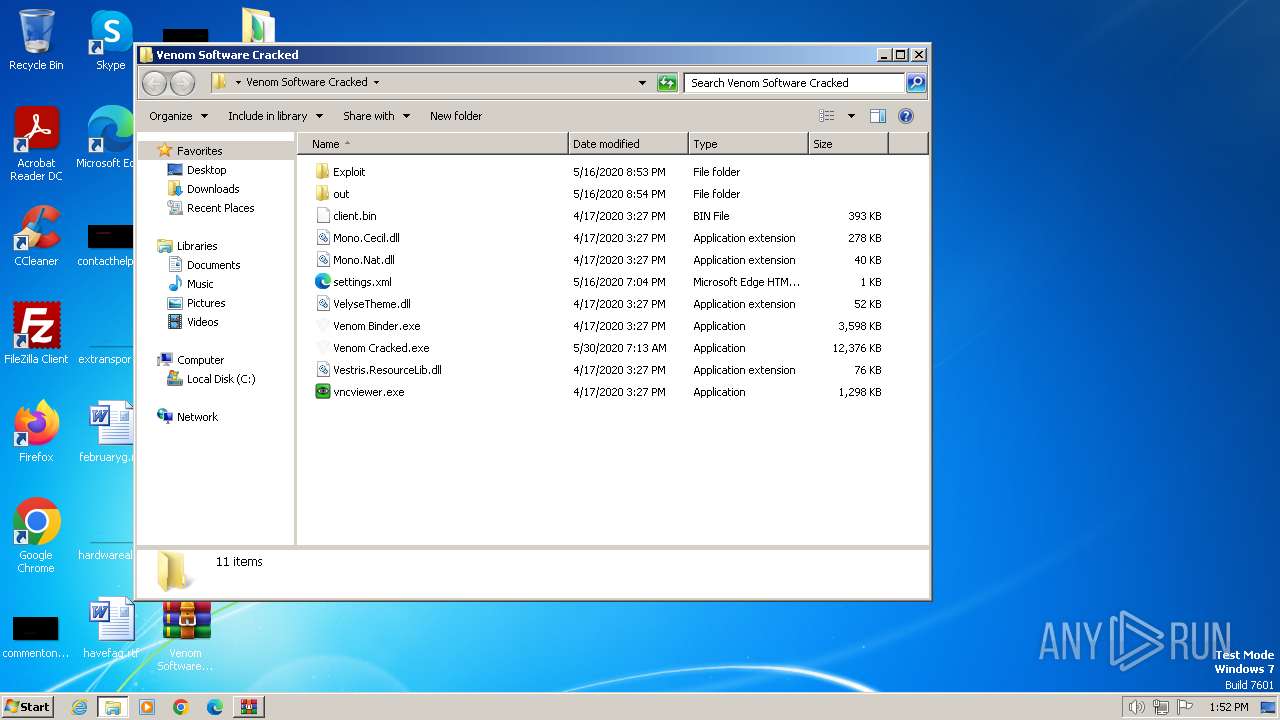Click Internet Explorer taskbar icon
Screen dimensions: 1280x720
(x=80, y=707)
